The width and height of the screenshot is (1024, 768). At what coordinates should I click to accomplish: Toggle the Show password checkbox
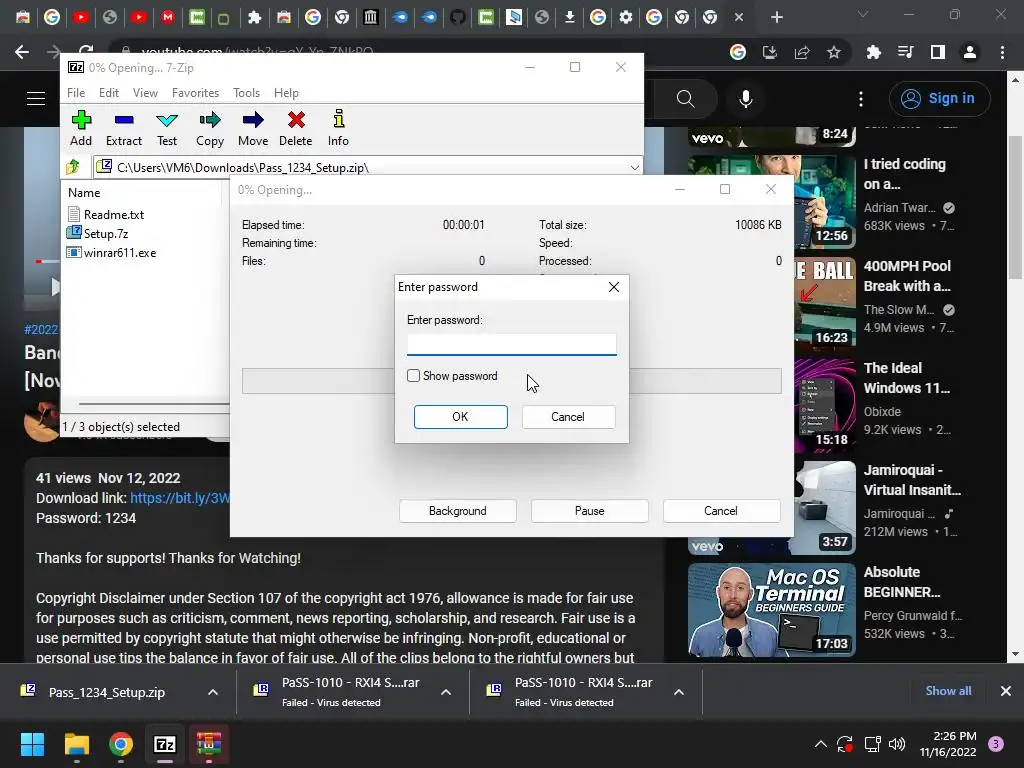413,376
